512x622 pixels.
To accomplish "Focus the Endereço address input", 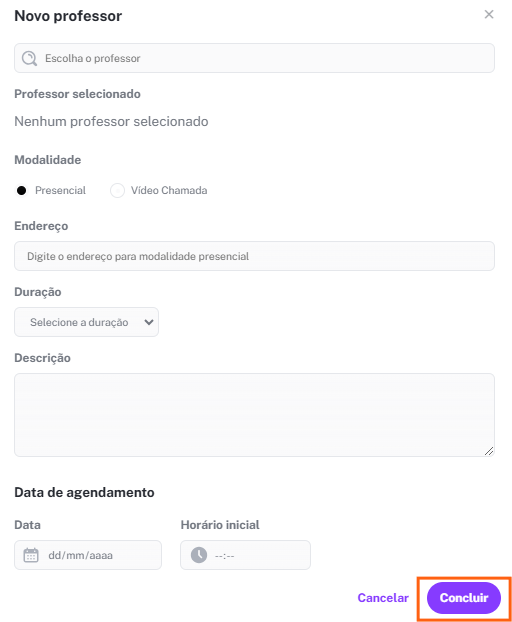I will point(254,256).
